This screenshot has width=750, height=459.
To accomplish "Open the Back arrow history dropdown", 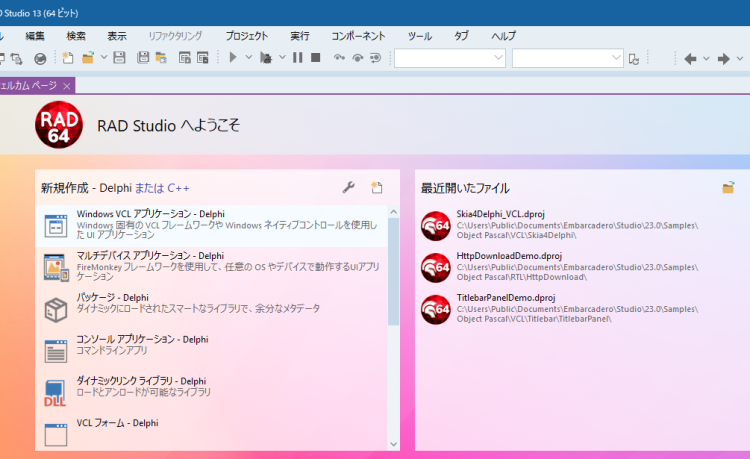I will (x=706, y=58).
